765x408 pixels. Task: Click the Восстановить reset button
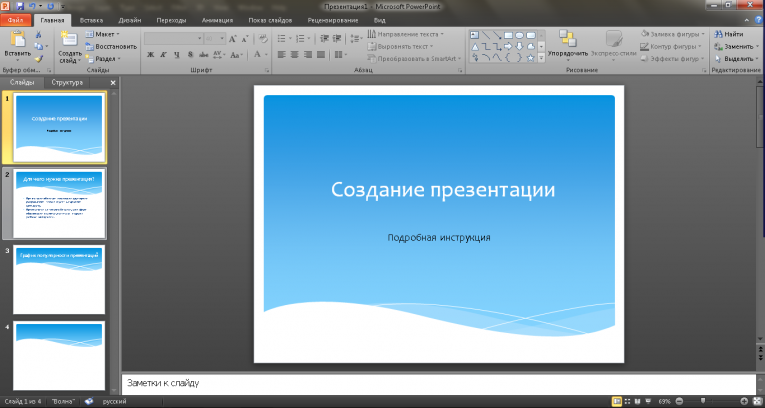pos(111,46)
